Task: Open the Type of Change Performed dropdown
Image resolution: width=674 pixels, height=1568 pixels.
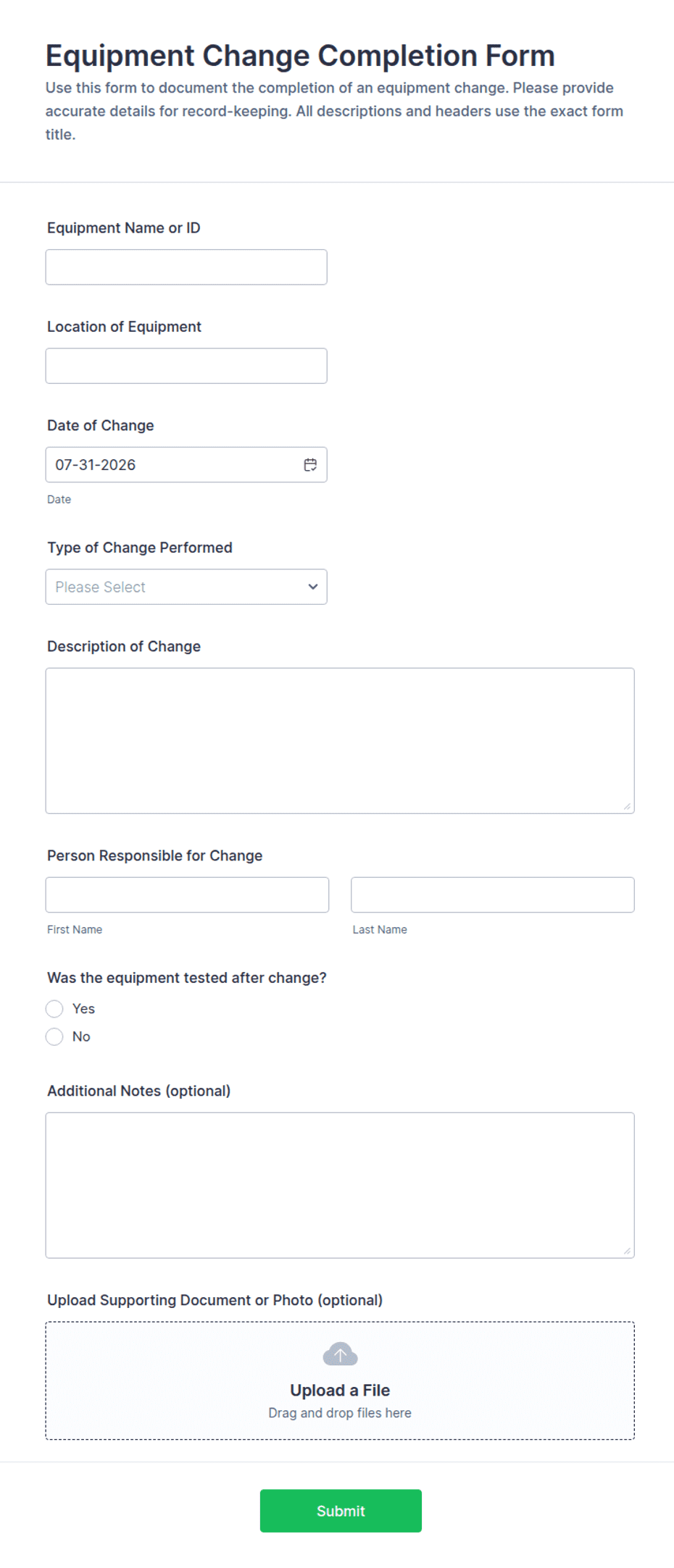Action: tap(186, 587)
